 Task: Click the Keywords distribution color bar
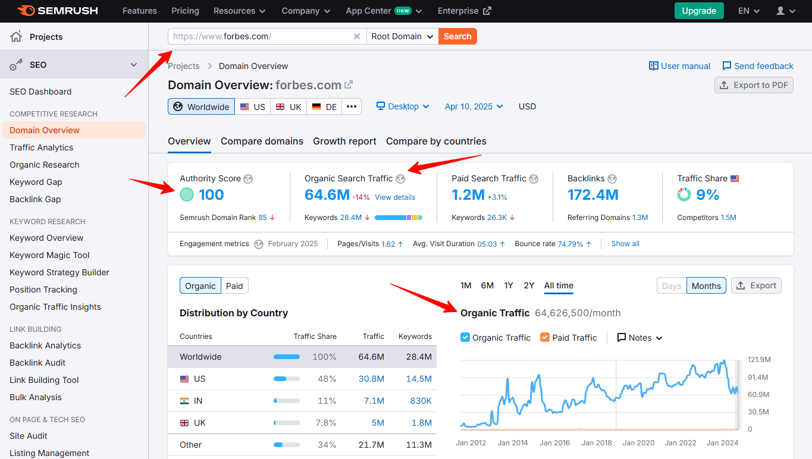point(398,218)
